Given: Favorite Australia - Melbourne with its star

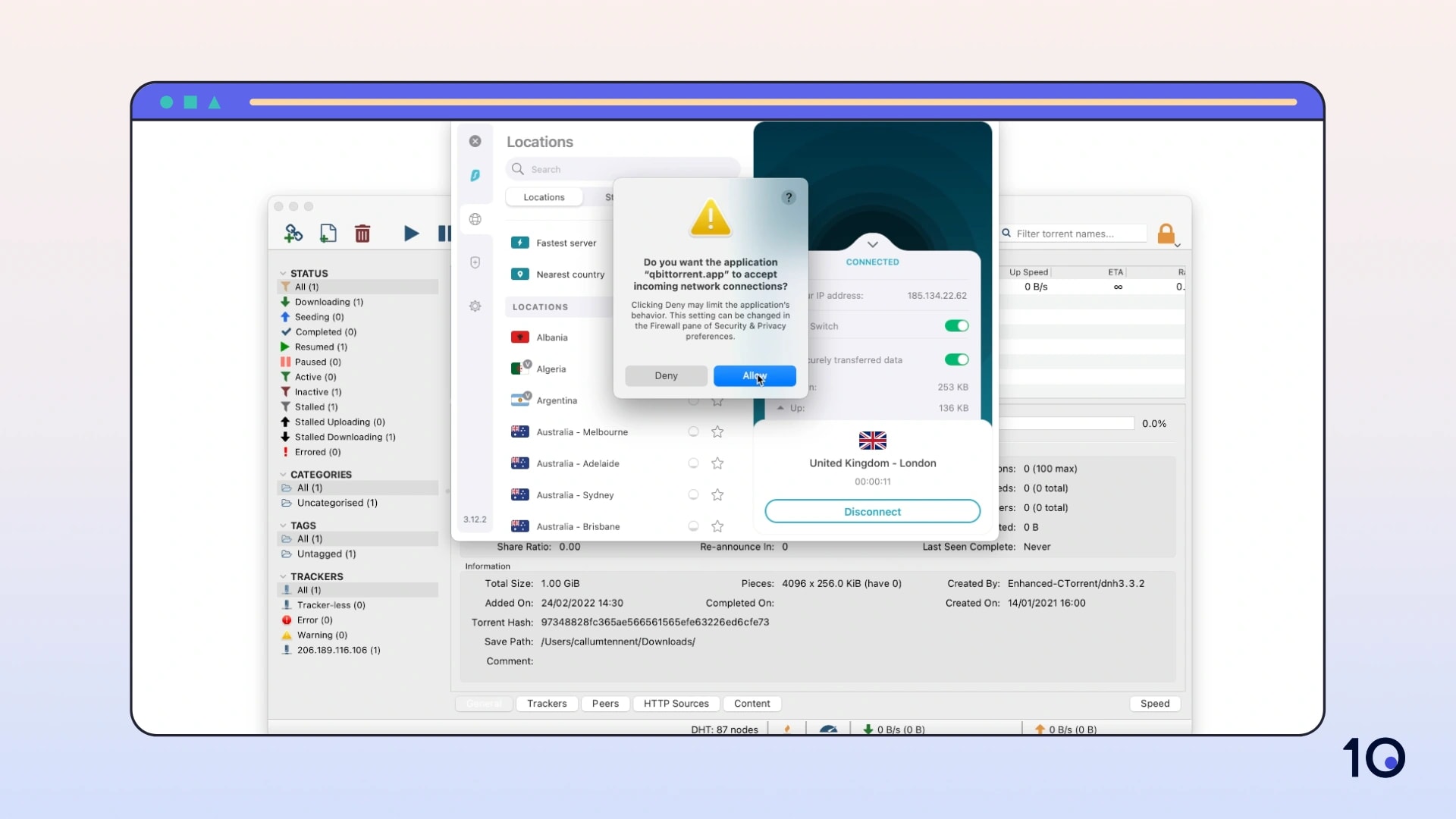Looking at the screenshot, I should tap(717, 431).
